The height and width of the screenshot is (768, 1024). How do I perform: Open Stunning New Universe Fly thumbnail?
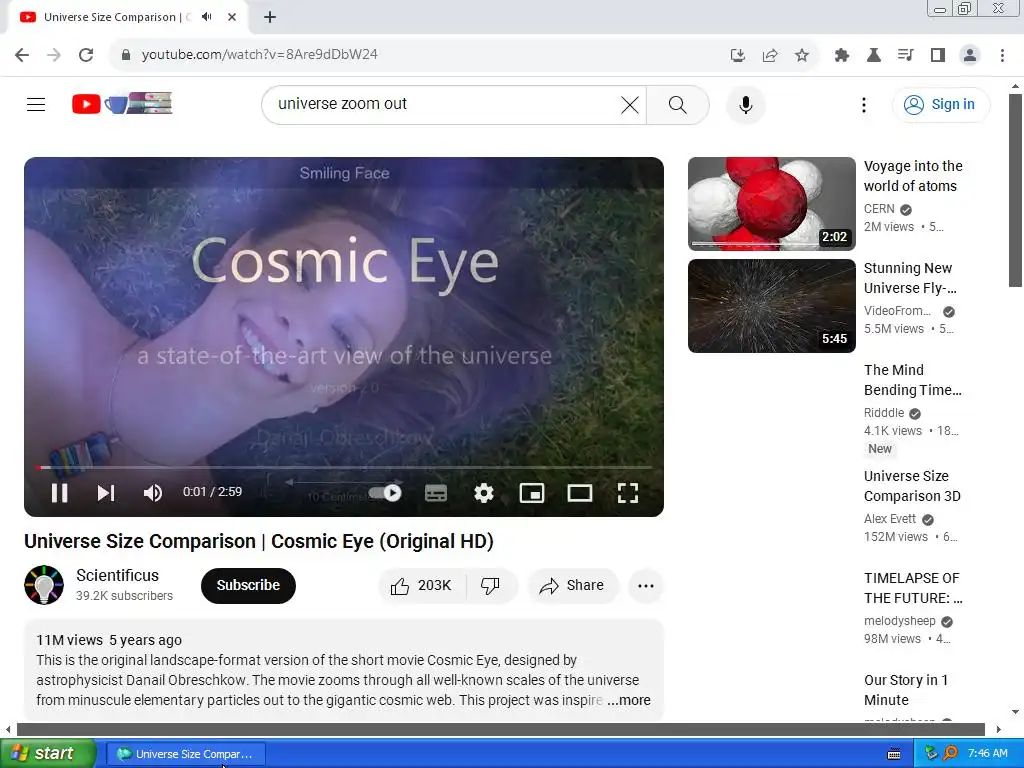(771, 306)
